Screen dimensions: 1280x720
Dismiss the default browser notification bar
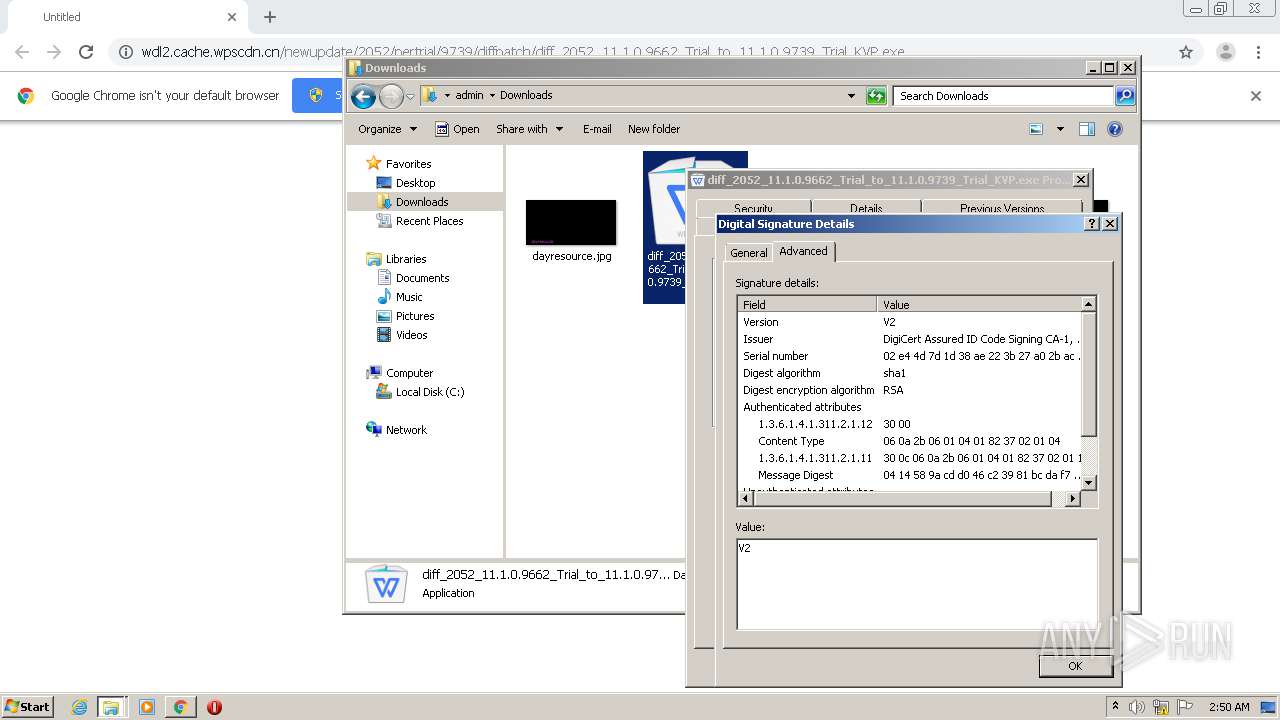[1256, 96]
